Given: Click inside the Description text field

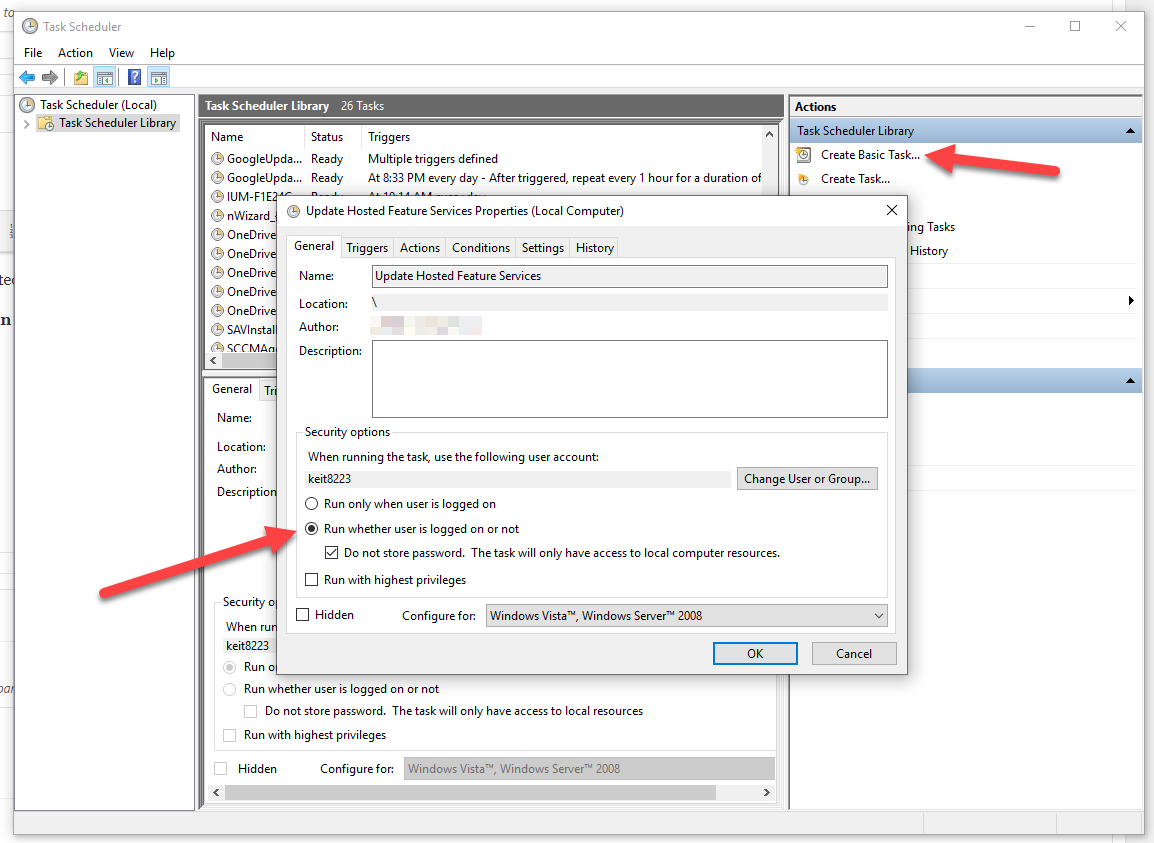Looking at the screenshot, I should point(628,378).
